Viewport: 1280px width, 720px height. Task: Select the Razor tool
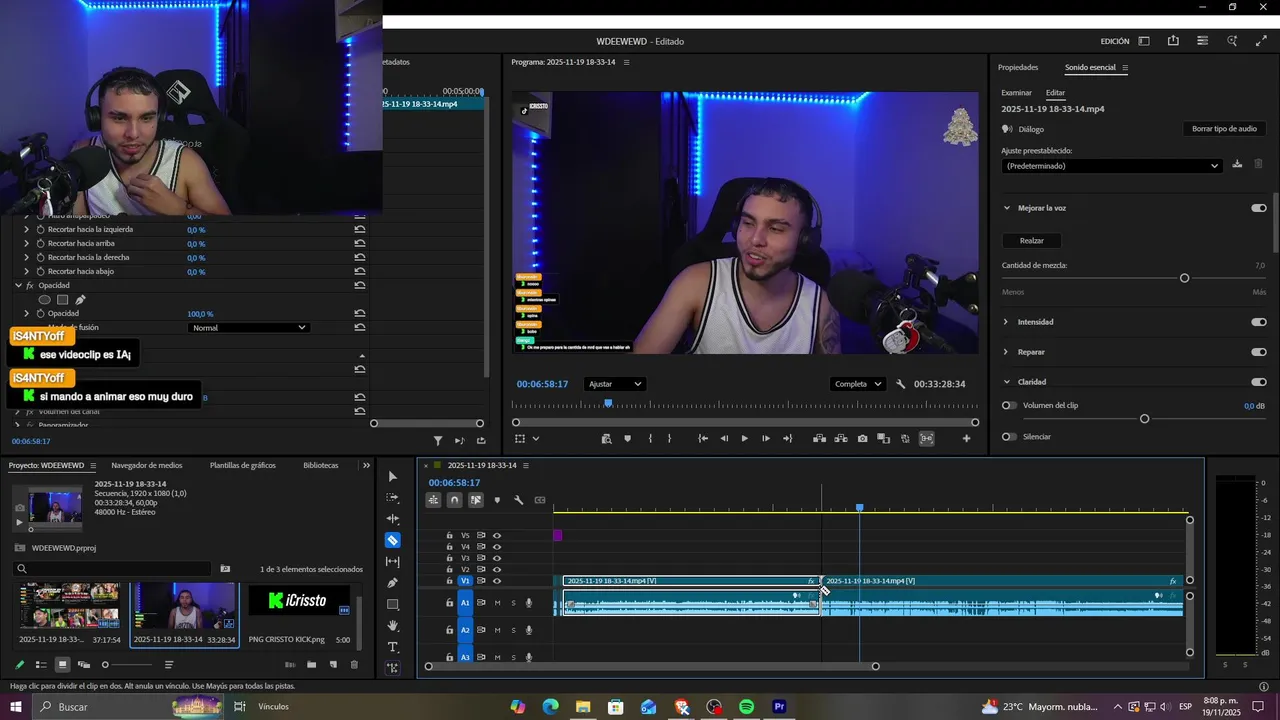[x=393, y=540]
